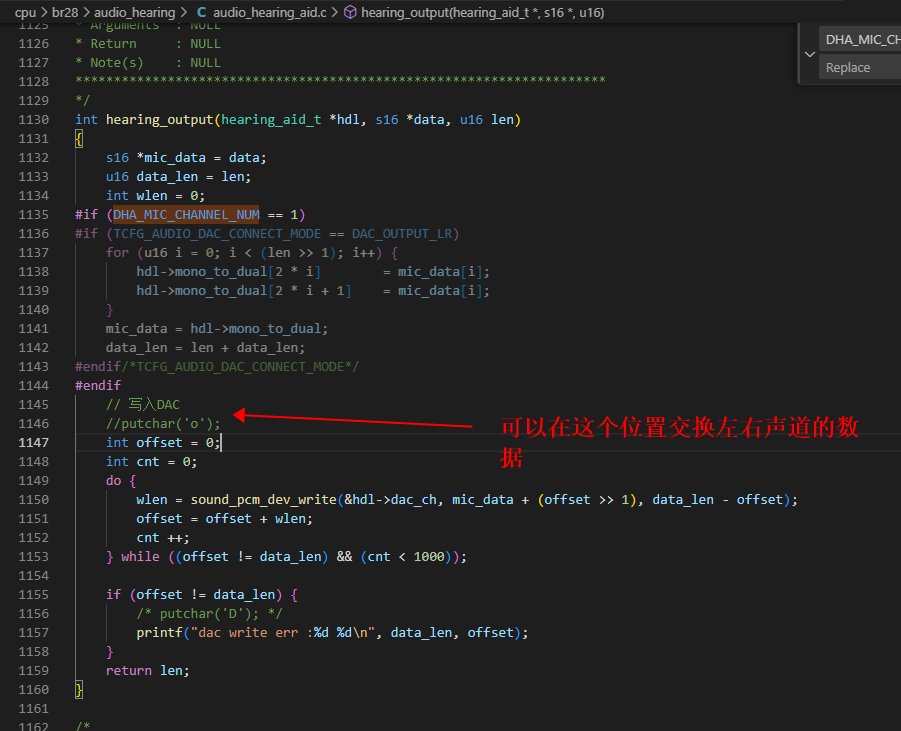Click the "// 写入DAC" comment line

[143, 404]
